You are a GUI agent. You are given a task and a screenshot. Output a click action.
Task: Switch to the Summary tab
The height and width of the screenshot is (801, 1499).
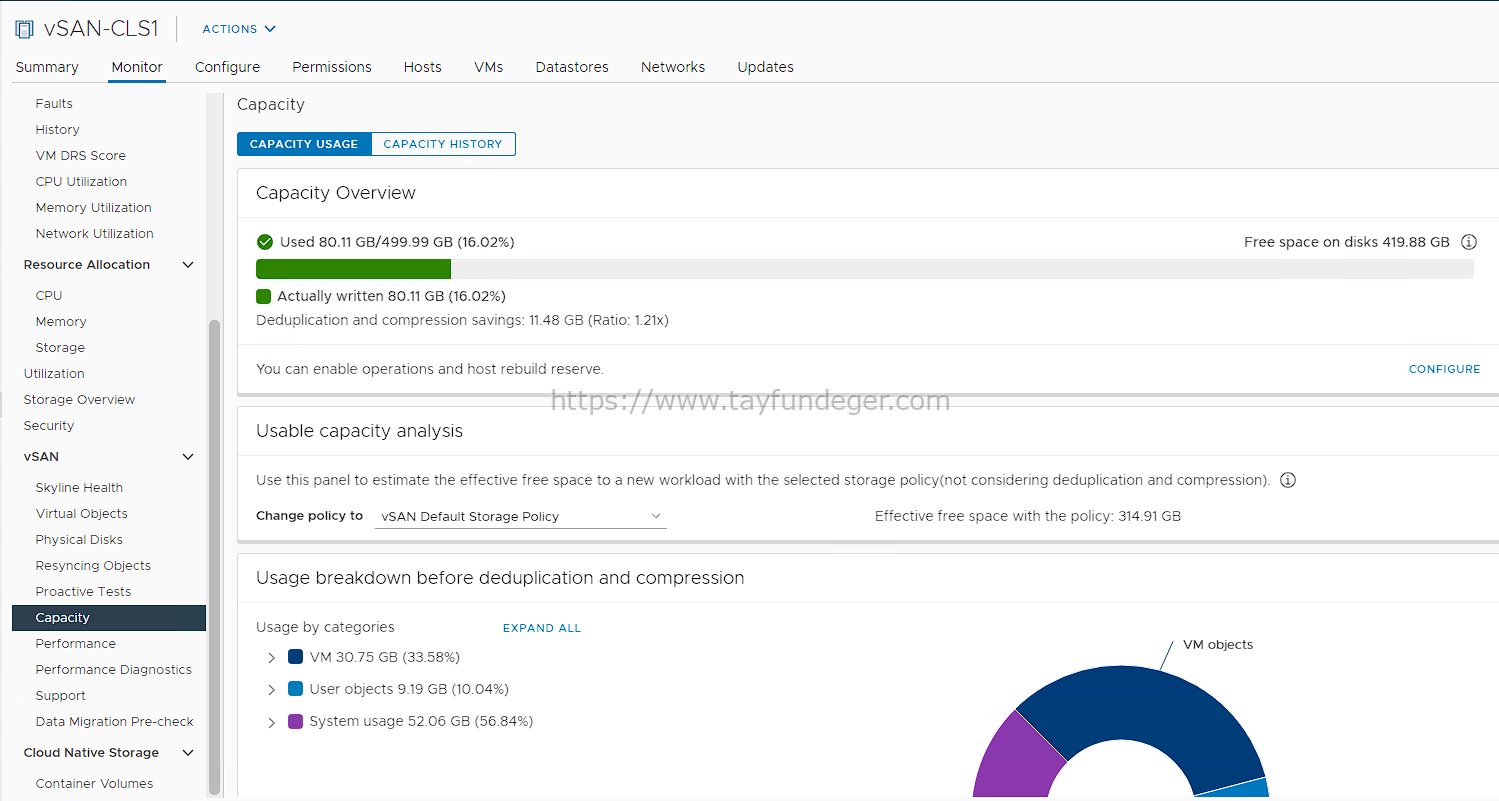pyautogui.click(x=47, y=67)
